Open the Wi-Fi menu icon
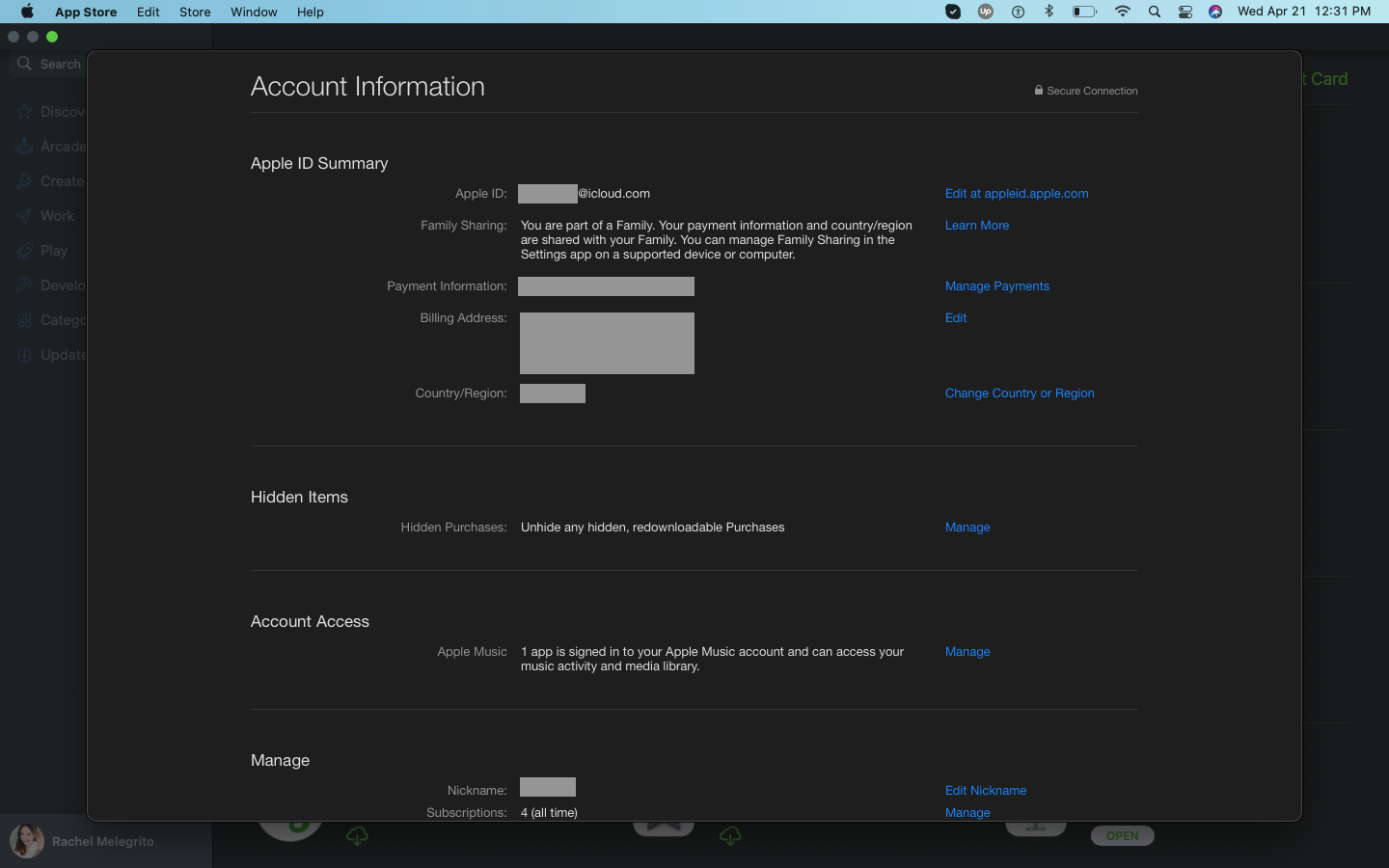Image resolution: width=1389 pixels, height=868 pixels. click(x=1122, y=12)
